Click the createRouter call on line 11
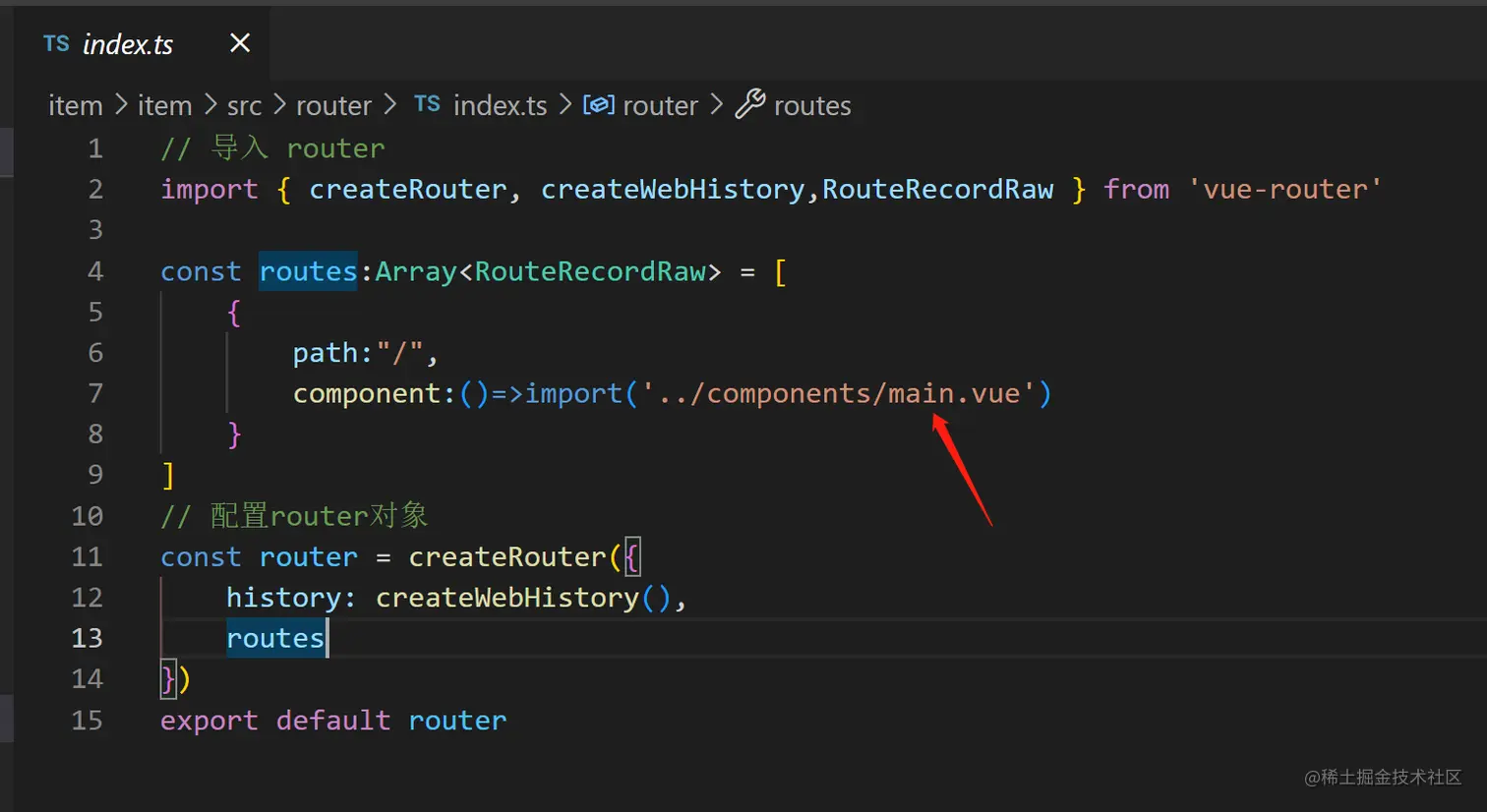 (x=507, y=557)
